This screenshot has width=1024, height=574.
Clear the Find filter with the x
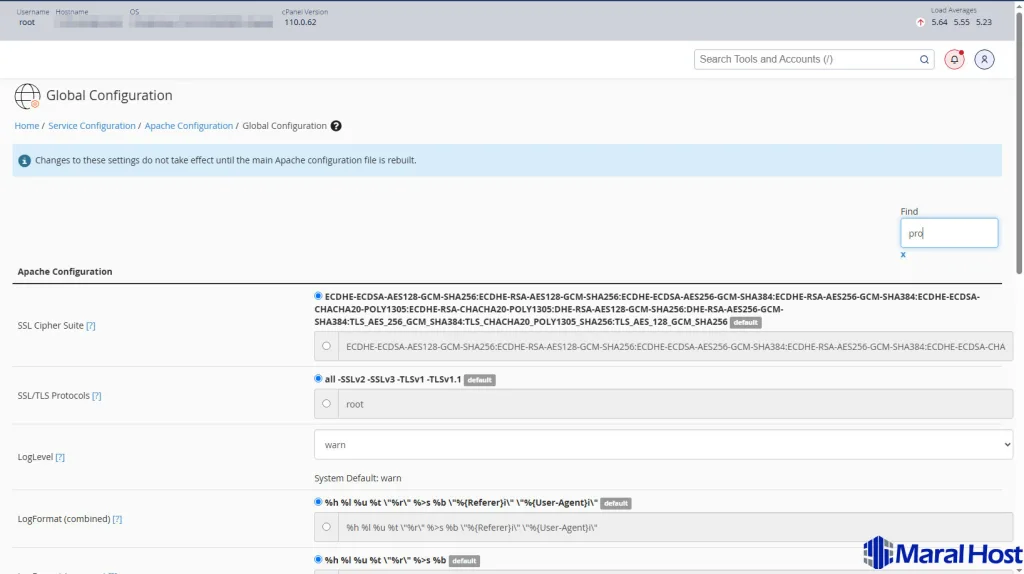pyautogui.click(x=903, y=255)
